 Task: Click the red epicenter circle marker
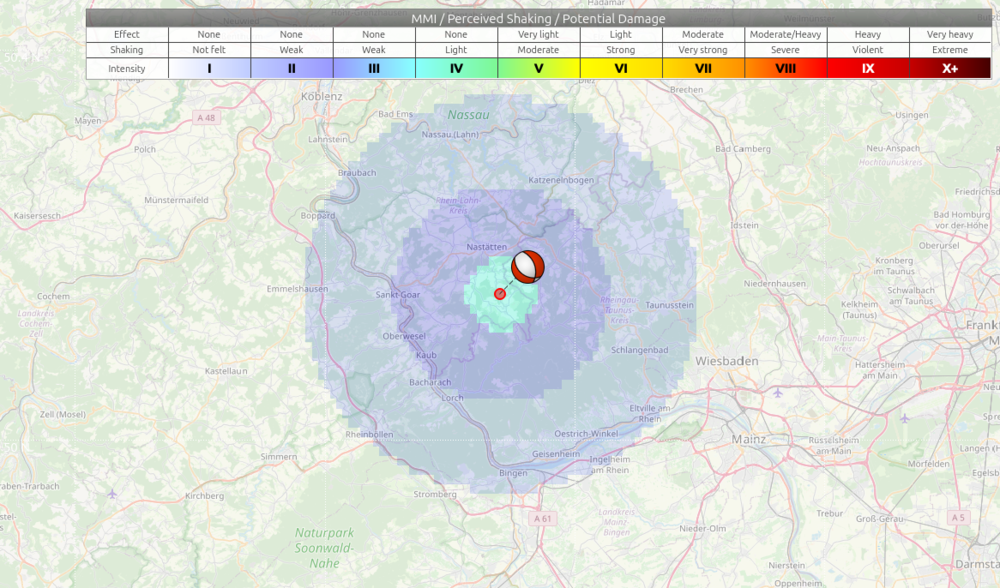tap(500, 294)
